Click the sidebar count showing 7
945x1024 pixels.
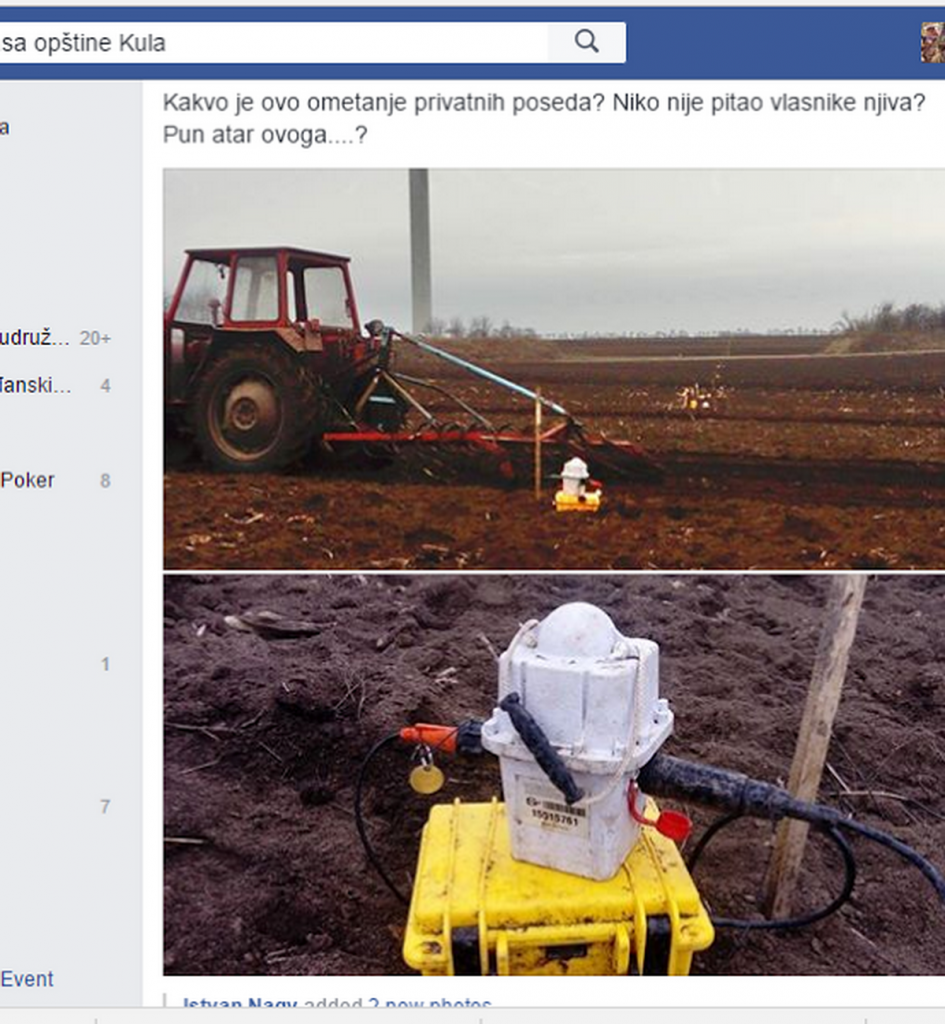click(105, 807)
